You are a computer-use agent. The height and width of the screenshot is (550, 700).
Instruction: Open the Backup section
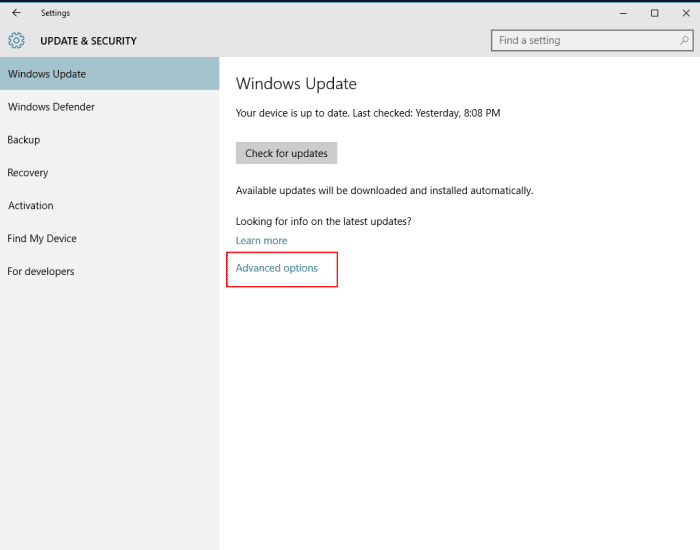coord(109,140)
